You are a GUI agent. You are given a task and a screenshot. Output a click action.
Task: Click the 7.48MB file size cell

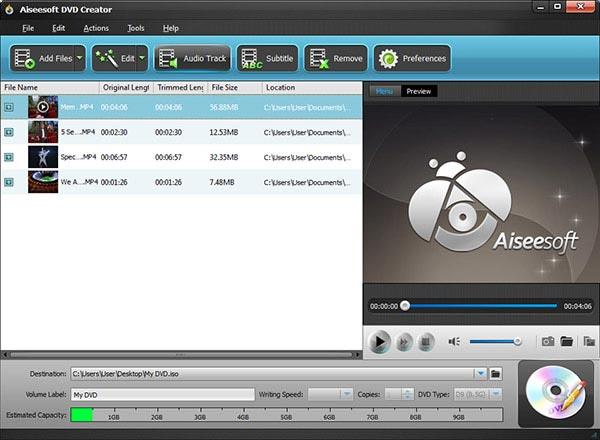click(x=222, y=183)
